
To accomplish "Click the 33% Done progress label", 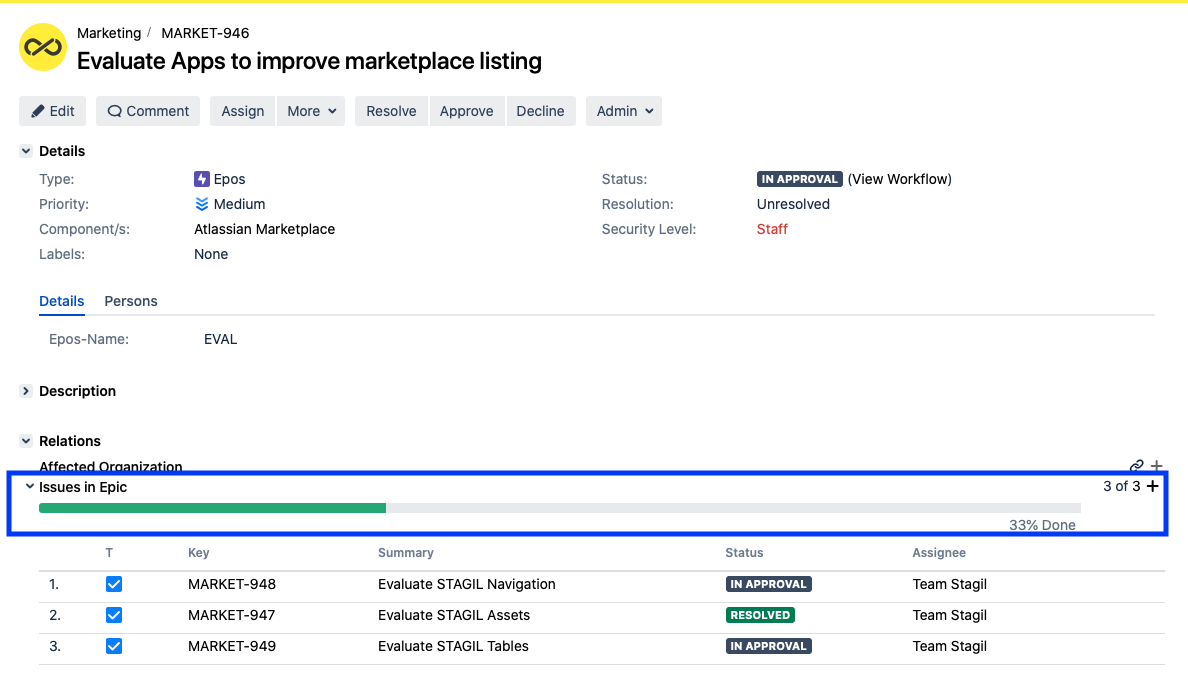I will click(x=1042, y=526).
